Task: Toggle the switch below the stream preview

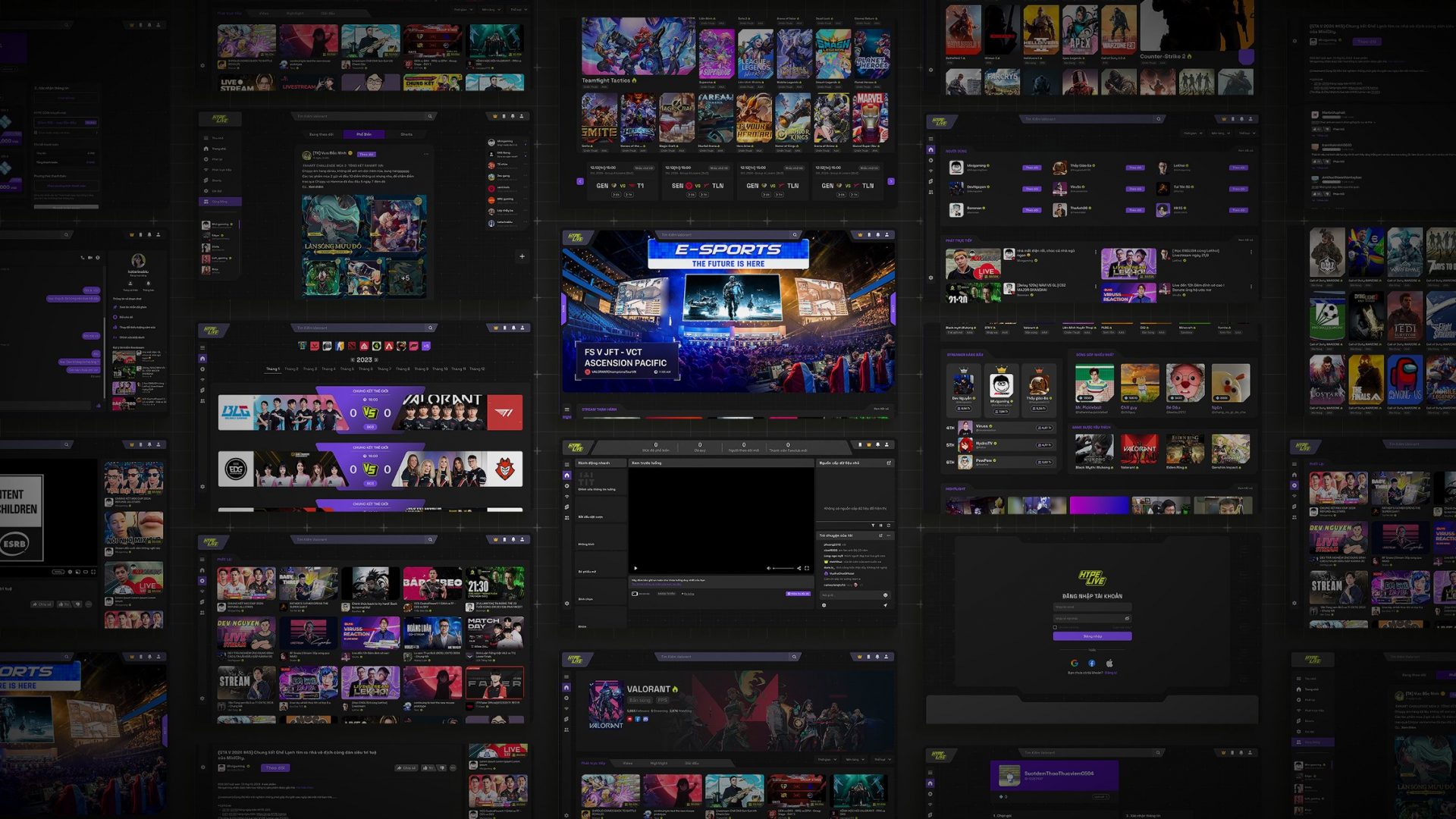Action: coord(635,594)
